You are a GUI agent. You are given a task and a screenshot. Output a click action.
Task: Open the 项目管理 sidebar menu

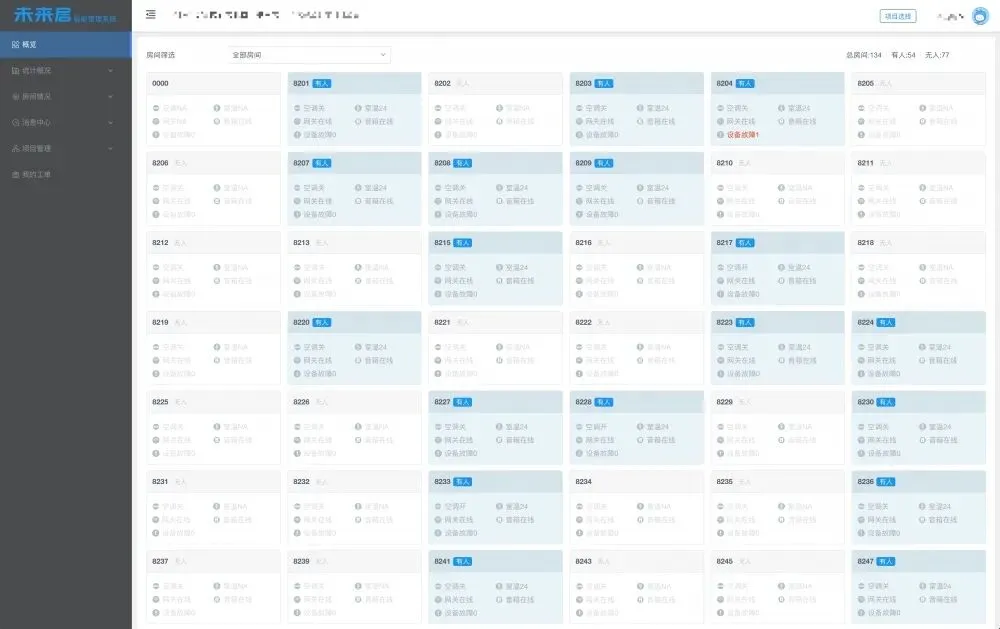click(x=65, y=149)
